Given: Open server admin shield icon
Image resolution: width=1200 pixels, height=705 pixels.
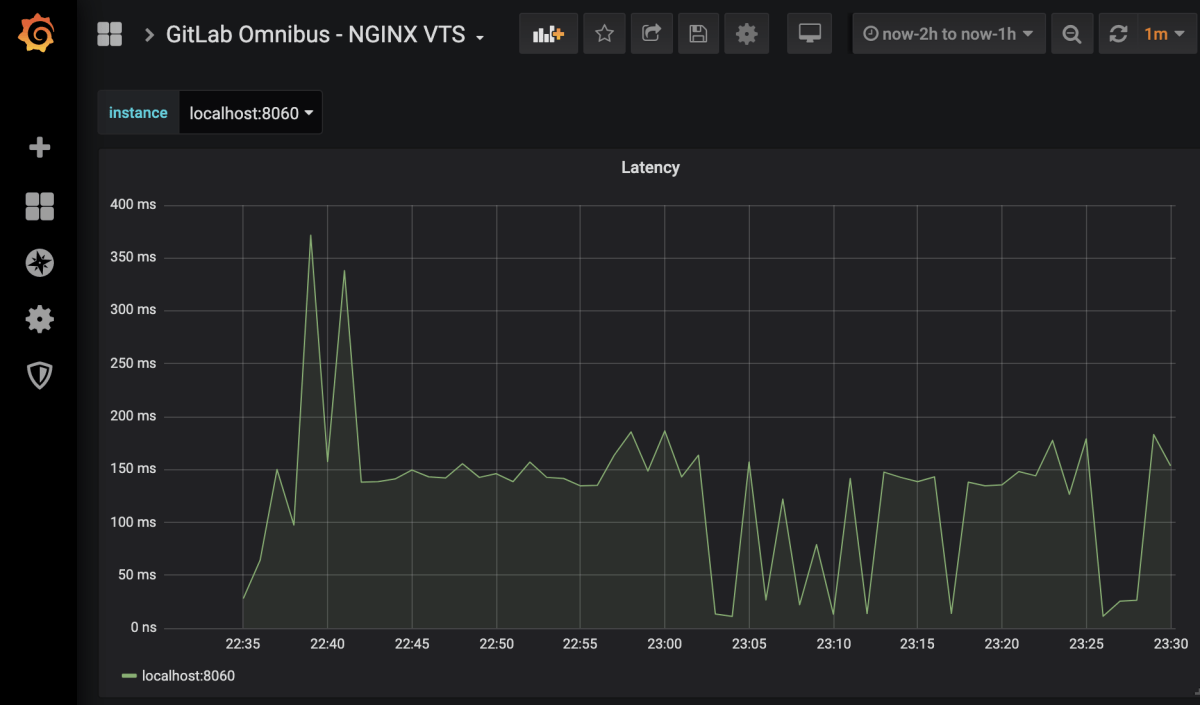Looking at the screenshot, I should pos(39,375).
